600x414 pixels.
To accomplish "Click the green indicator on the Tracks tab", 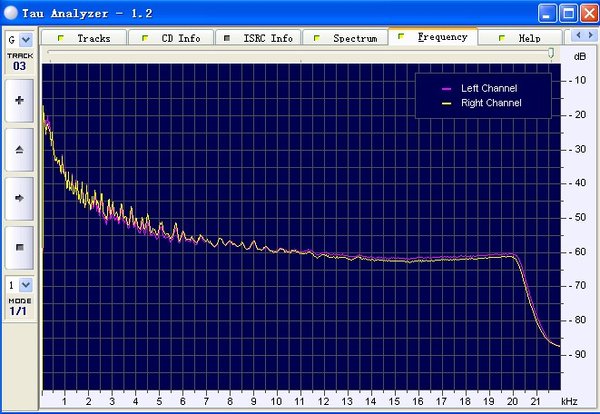I will [x=60, y=38].
